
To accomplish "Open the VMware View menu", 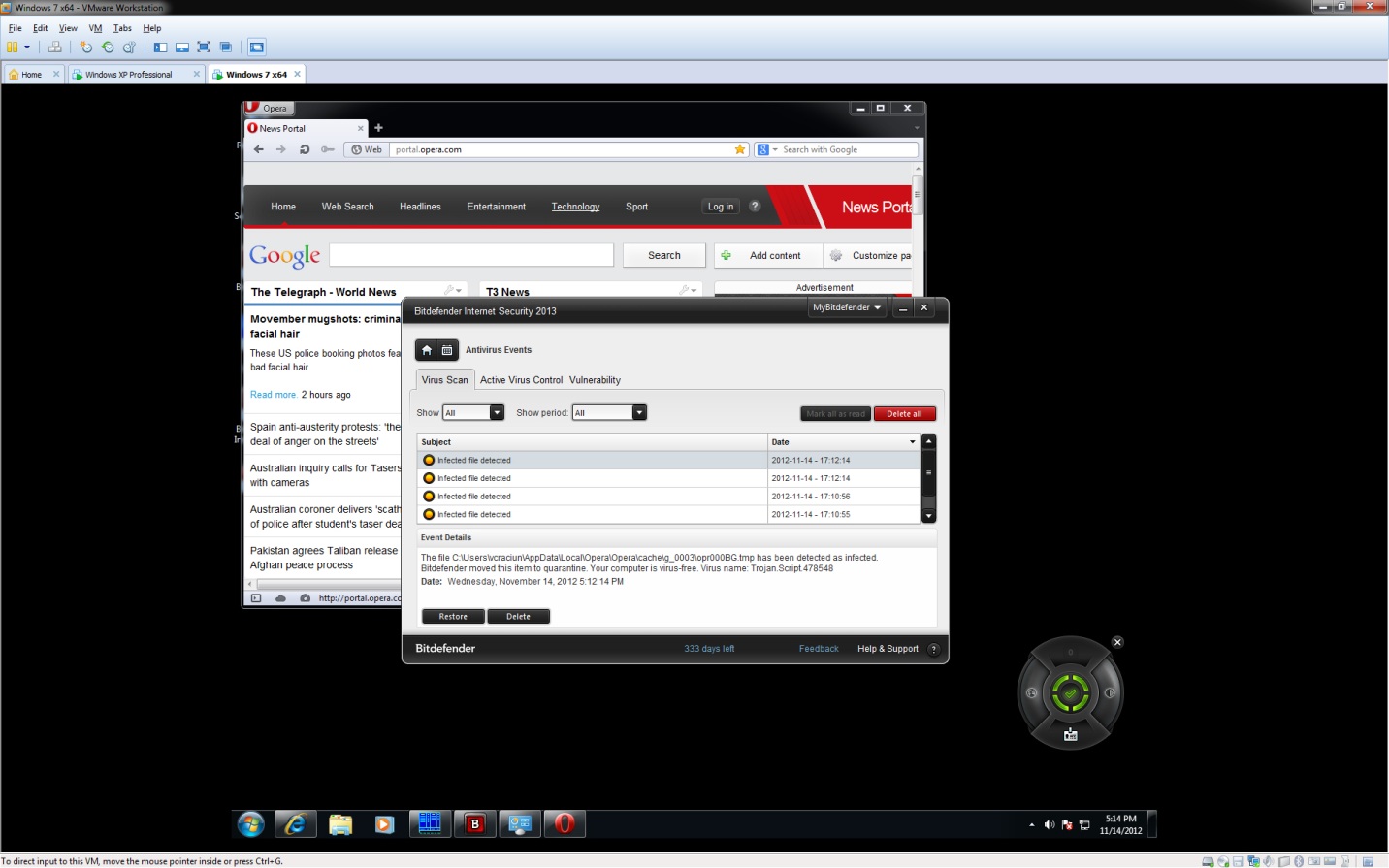I will (x=68, y=28).
